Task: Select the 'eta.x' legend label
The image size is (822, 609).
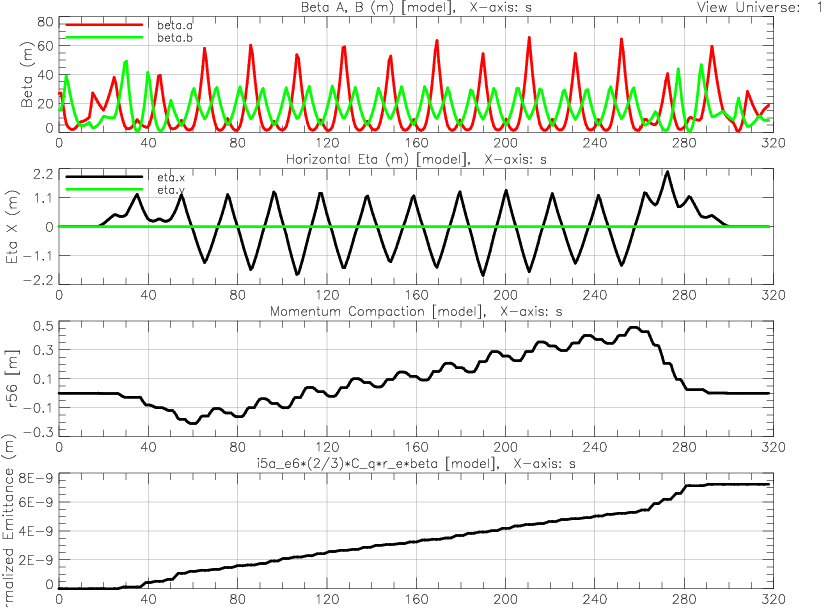Action: click(x=171, y=177)
